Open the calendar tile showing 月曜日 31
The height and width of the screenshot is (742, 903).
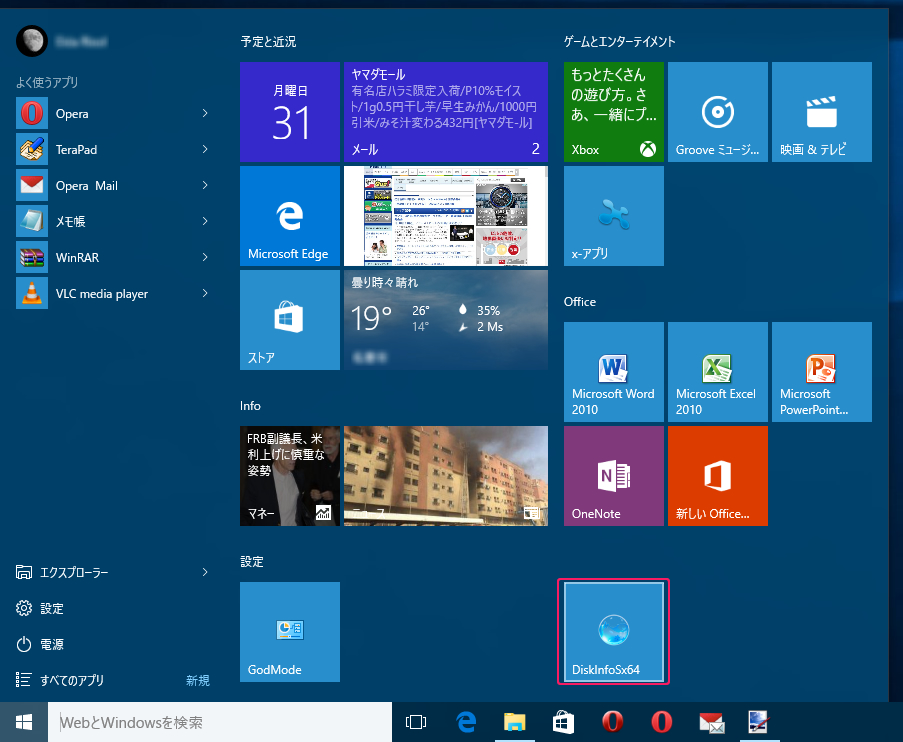290,112
